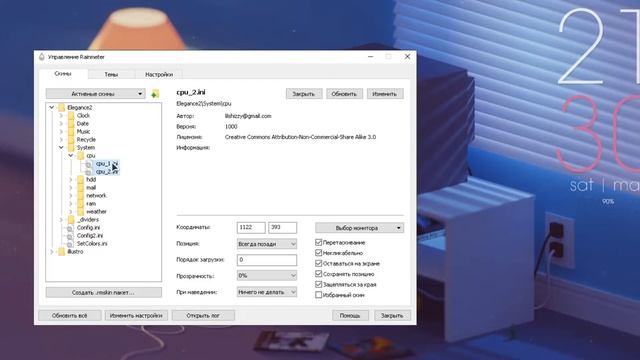The width and height of the screenshot is (640, 360).
Task: Click the Date folder icon
Action: [x=71, y=124]
